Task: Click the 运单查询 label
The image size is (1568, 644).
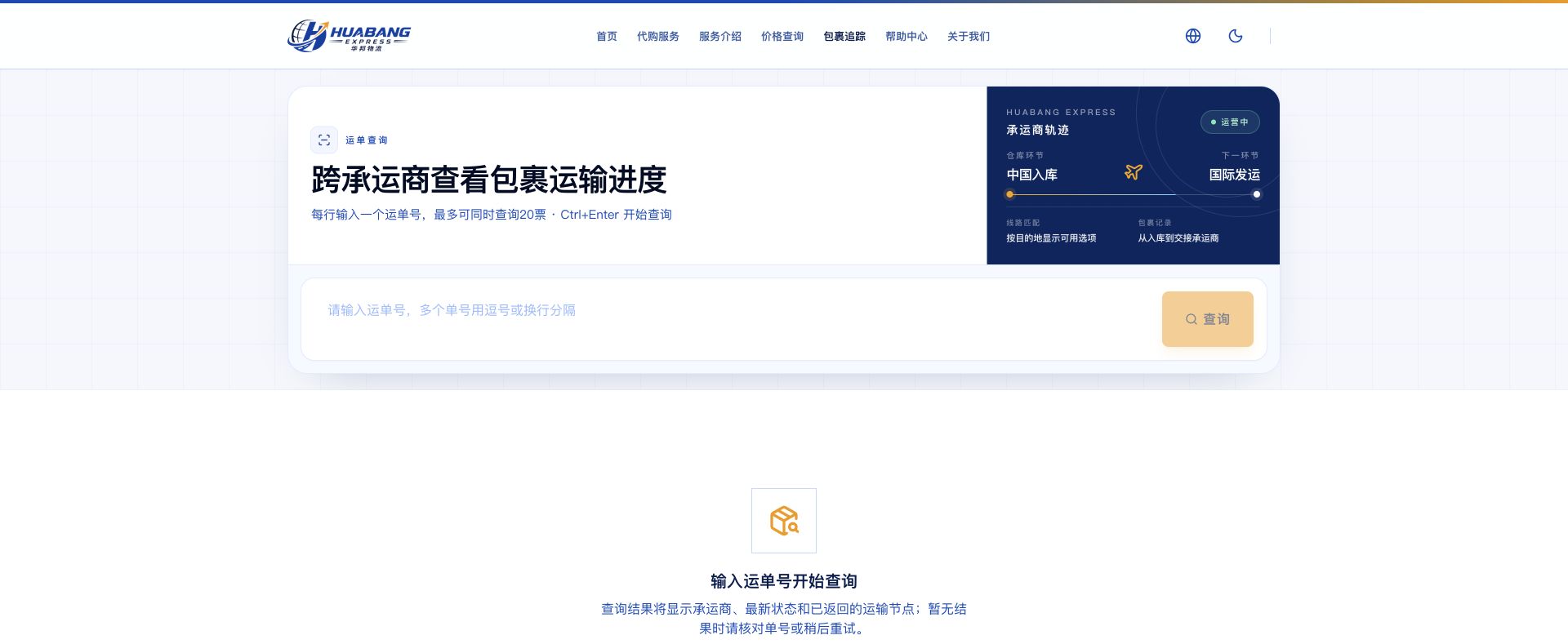Action: 367,140
